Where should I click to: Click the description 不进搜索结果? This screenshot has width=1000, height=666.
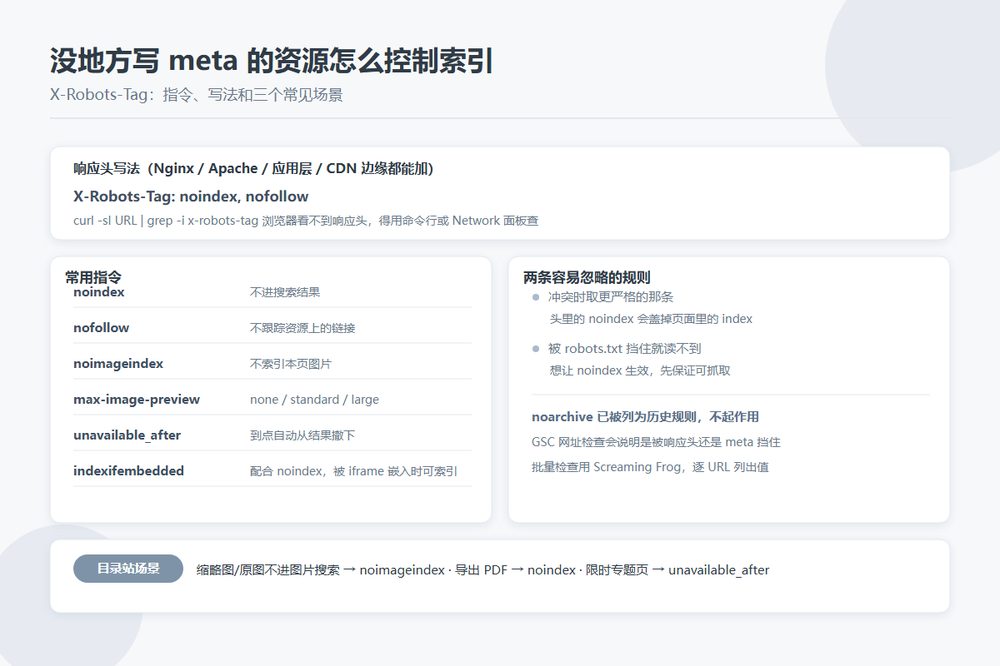click(x=285, y=292)
